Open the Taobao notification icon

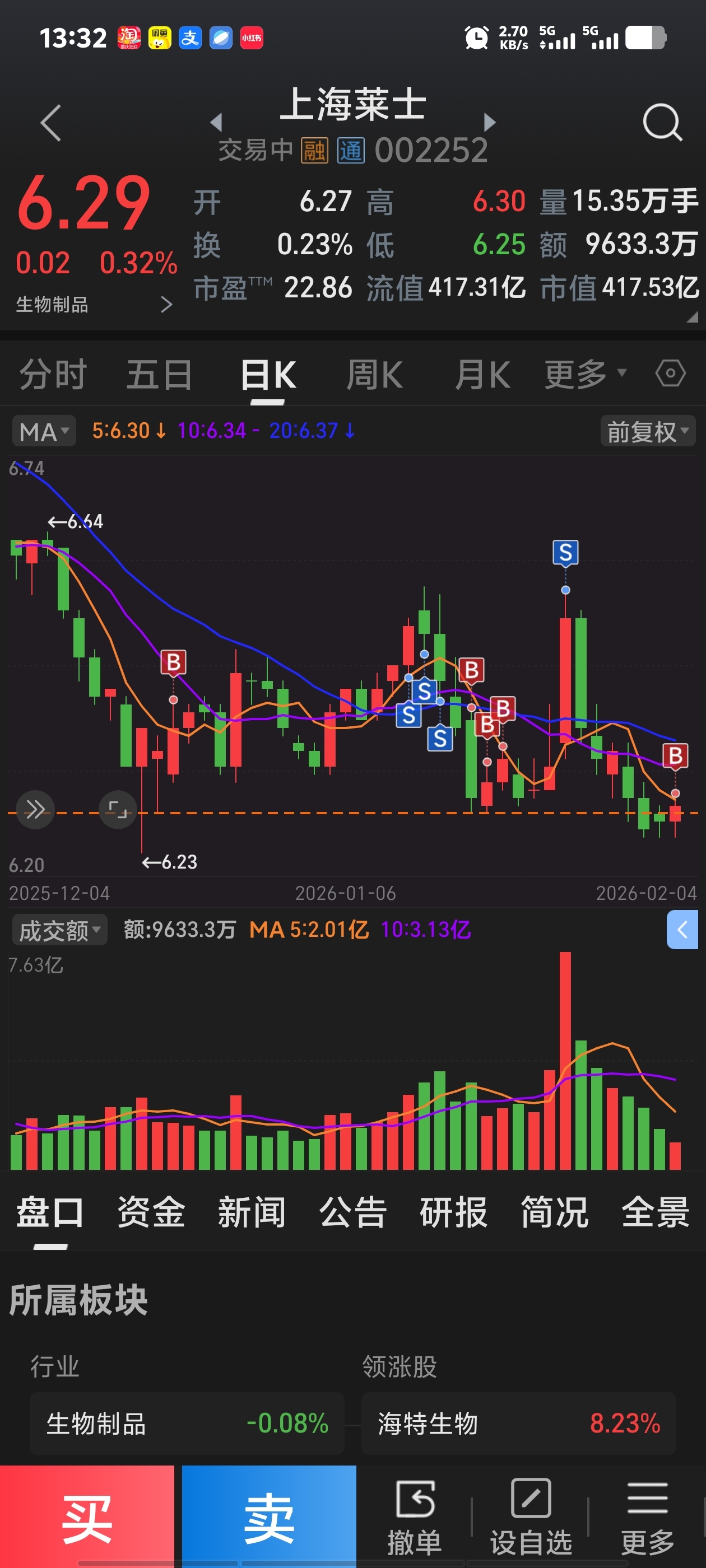pos(129,38)
